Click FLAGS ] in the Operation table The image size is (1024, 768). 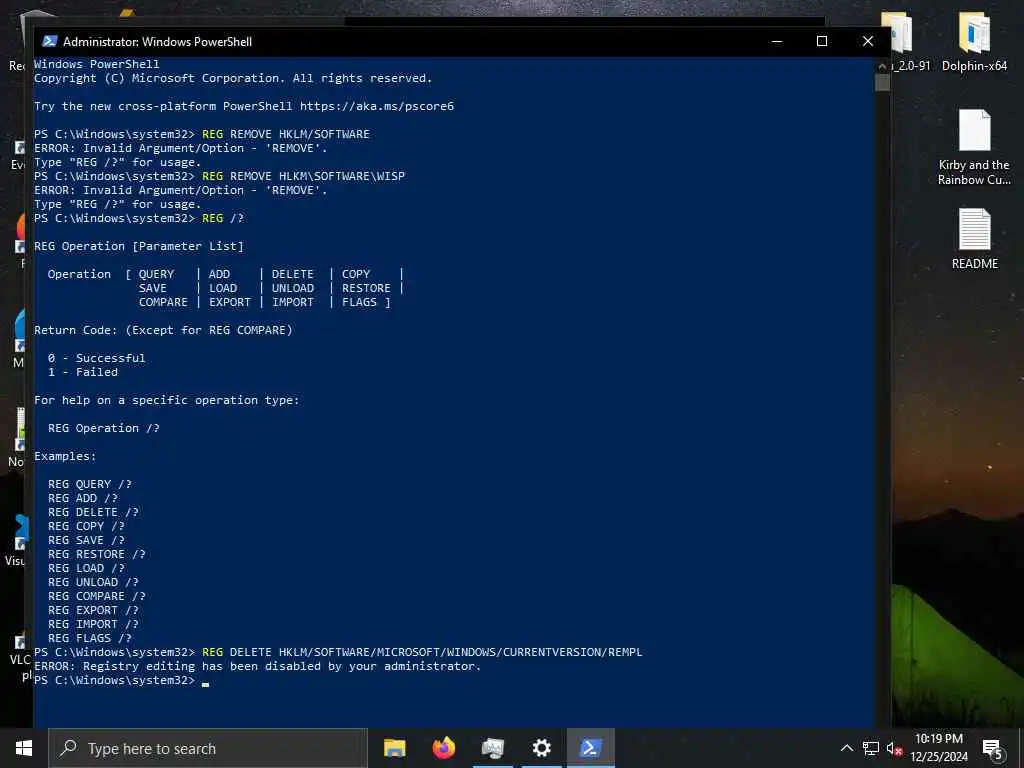coord(366,302)
